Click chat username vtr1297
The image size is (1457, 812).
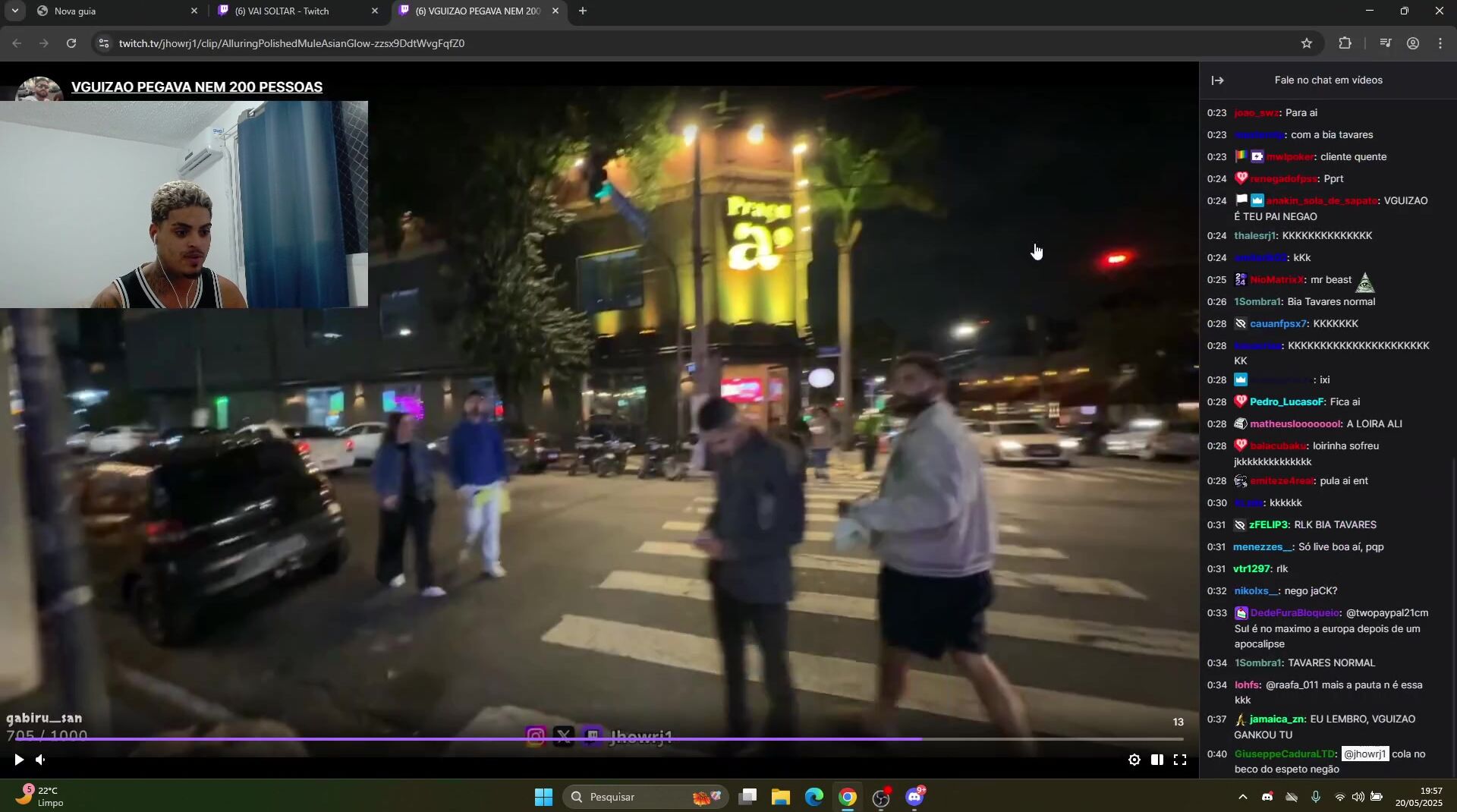click(x=1251, y=569)
